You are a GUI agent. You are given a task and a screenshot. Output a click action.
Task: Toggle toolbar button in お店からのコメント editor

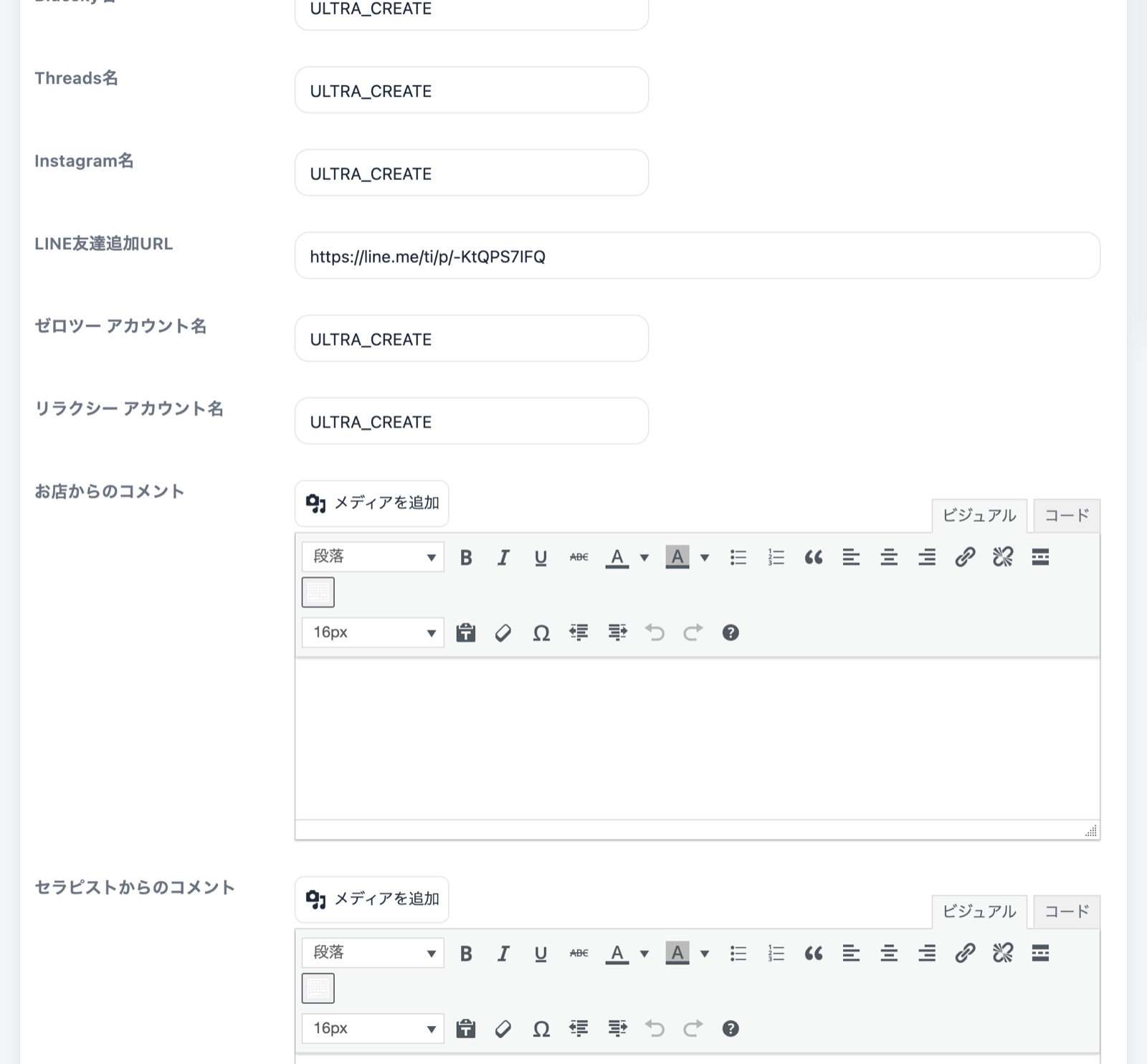click(x=318, y=592)
